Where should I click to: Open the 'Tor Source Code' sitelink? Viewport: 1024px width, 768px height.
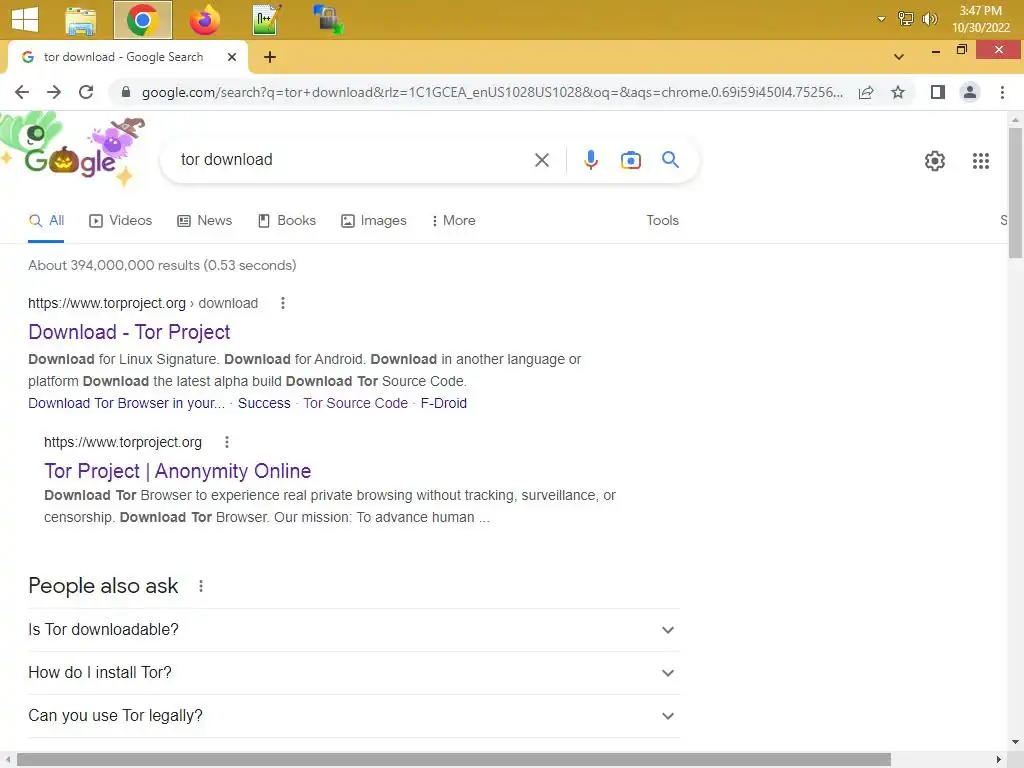(355, 404)
